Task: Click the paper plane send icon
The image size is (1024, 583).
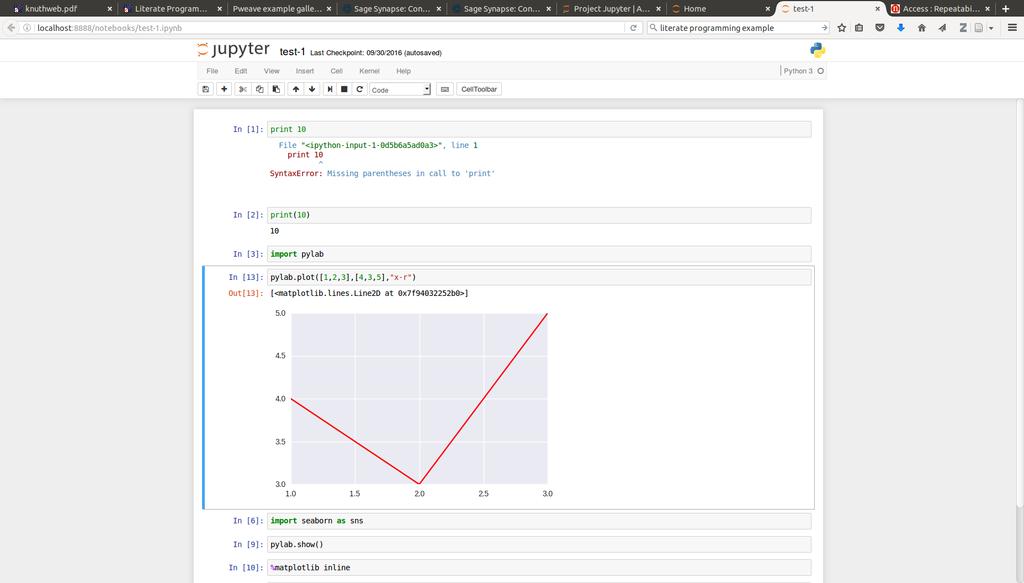Action: click(x=942, y=28)
